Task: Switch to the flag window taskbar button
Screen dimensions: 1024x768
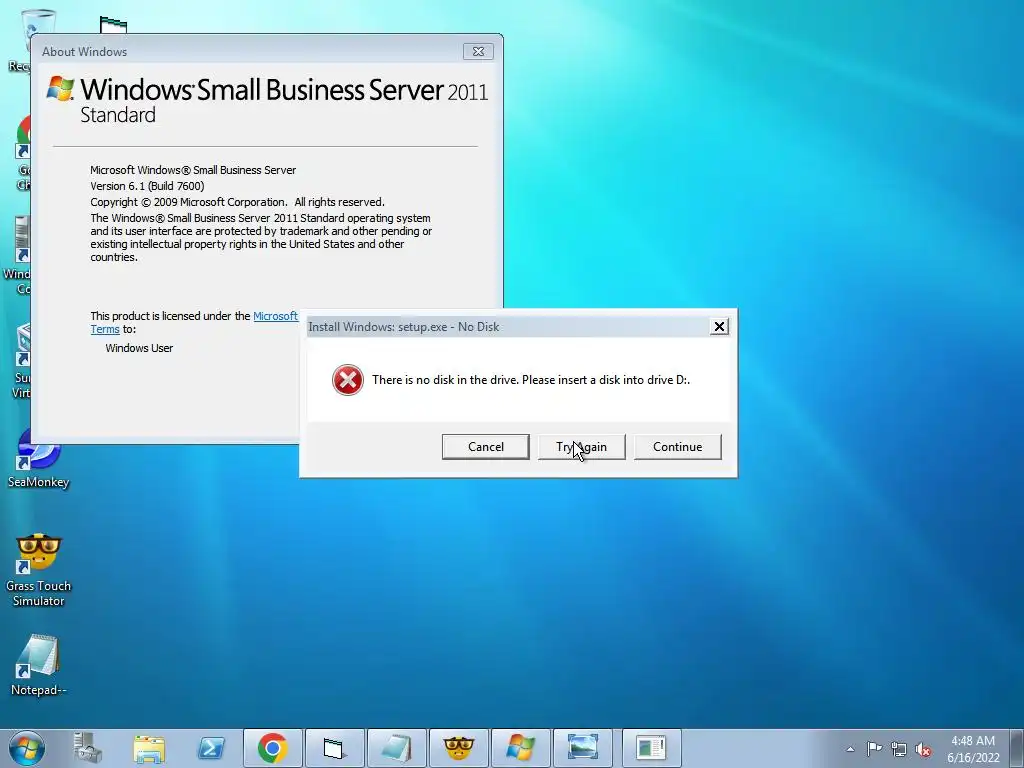Action: (334, 748)
